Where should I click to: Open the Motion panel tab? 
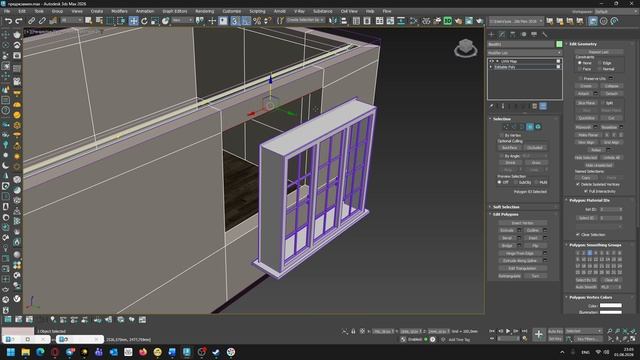pos(524,34)
